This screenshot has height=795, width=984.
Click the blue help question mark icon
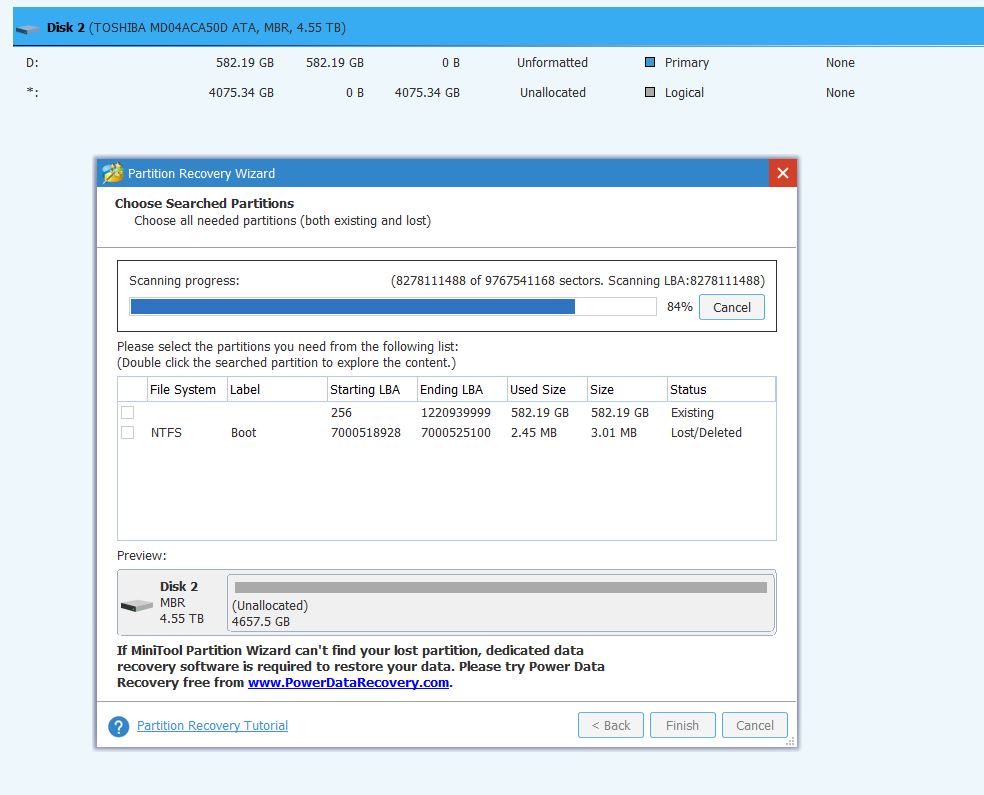(119, 727)
